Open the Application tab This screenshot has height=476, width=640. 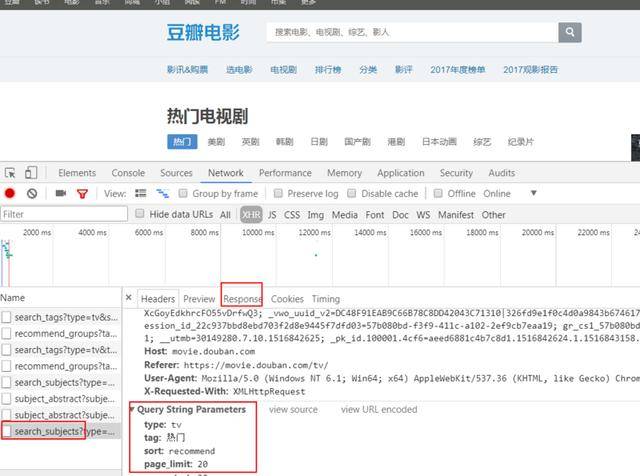[x=401, y=173]
